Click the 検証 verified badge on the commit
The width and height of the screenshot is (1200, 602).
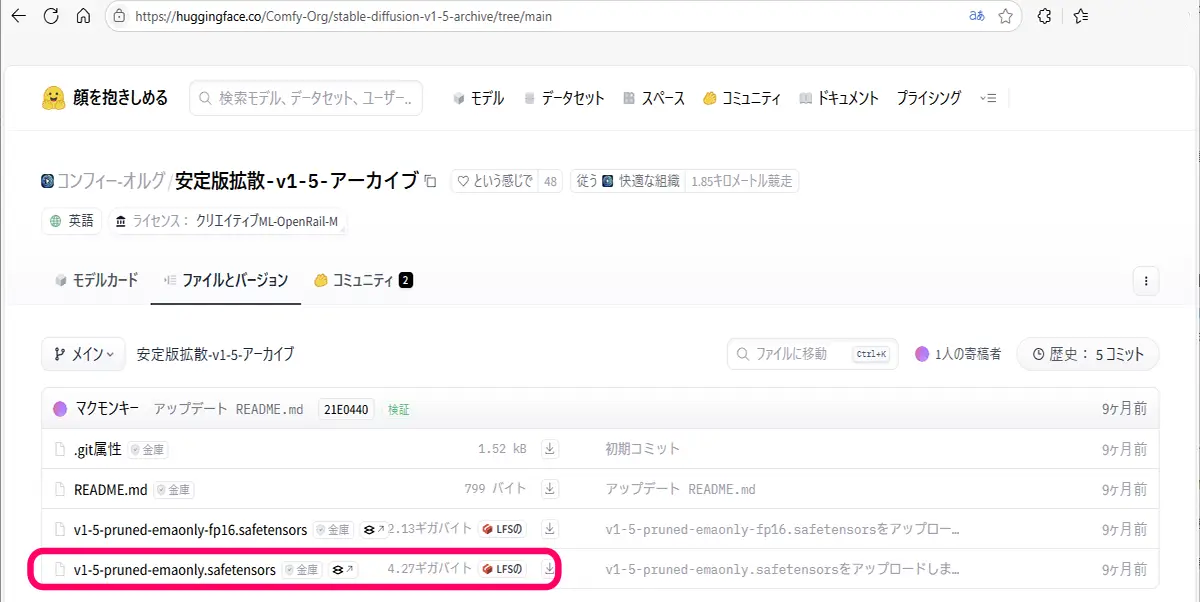398,409
